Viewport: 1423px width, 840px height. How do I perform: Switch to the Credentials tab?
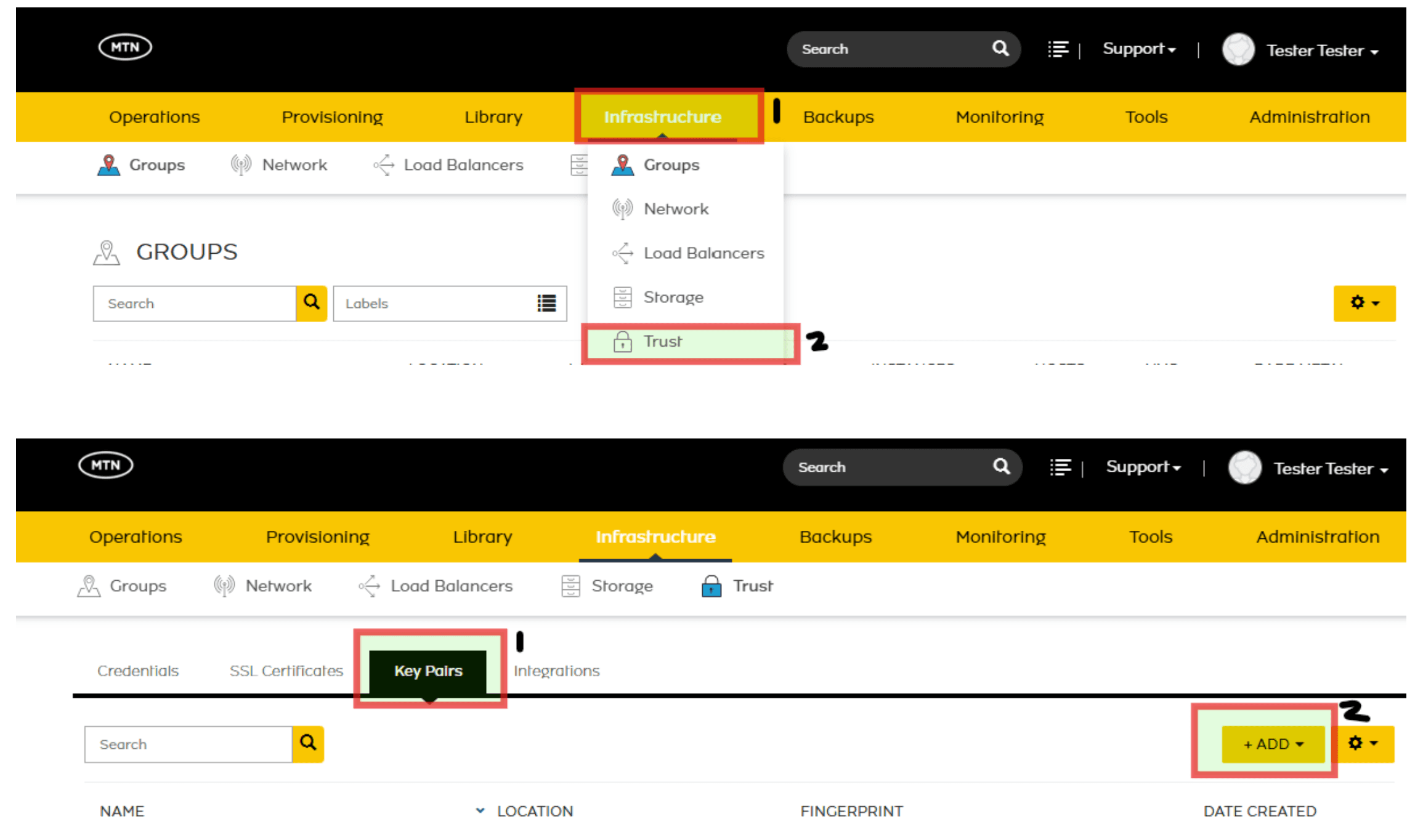tap(138, 671)
